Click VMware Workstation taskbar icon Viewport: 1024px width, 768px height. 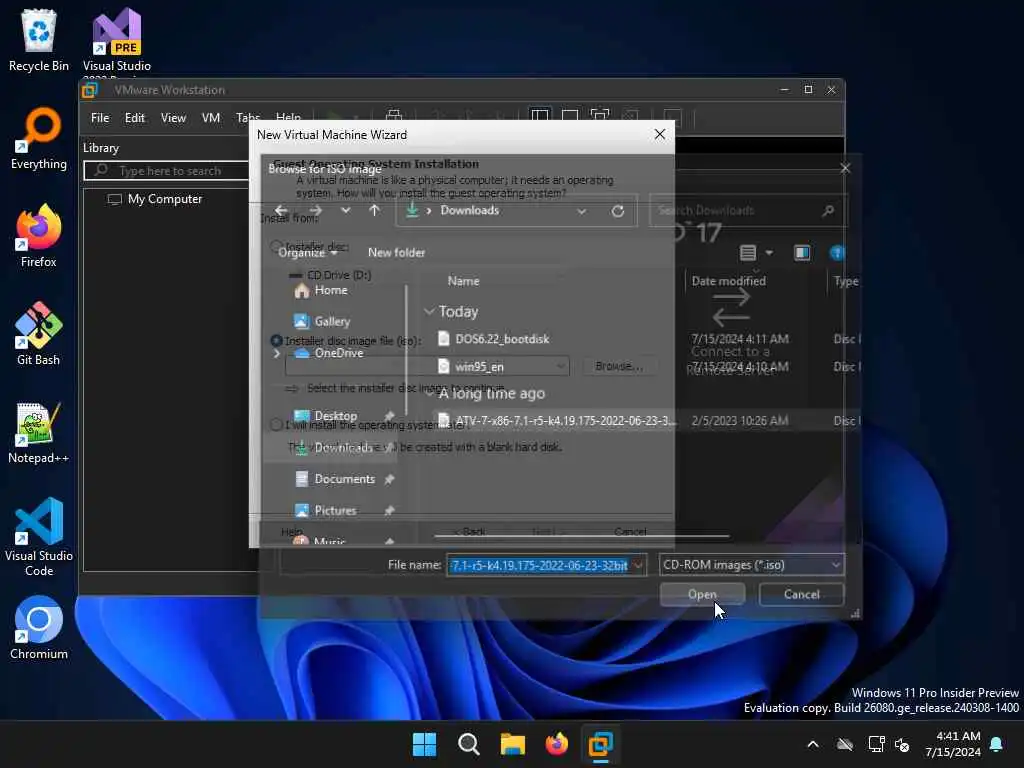coord(601,744)
